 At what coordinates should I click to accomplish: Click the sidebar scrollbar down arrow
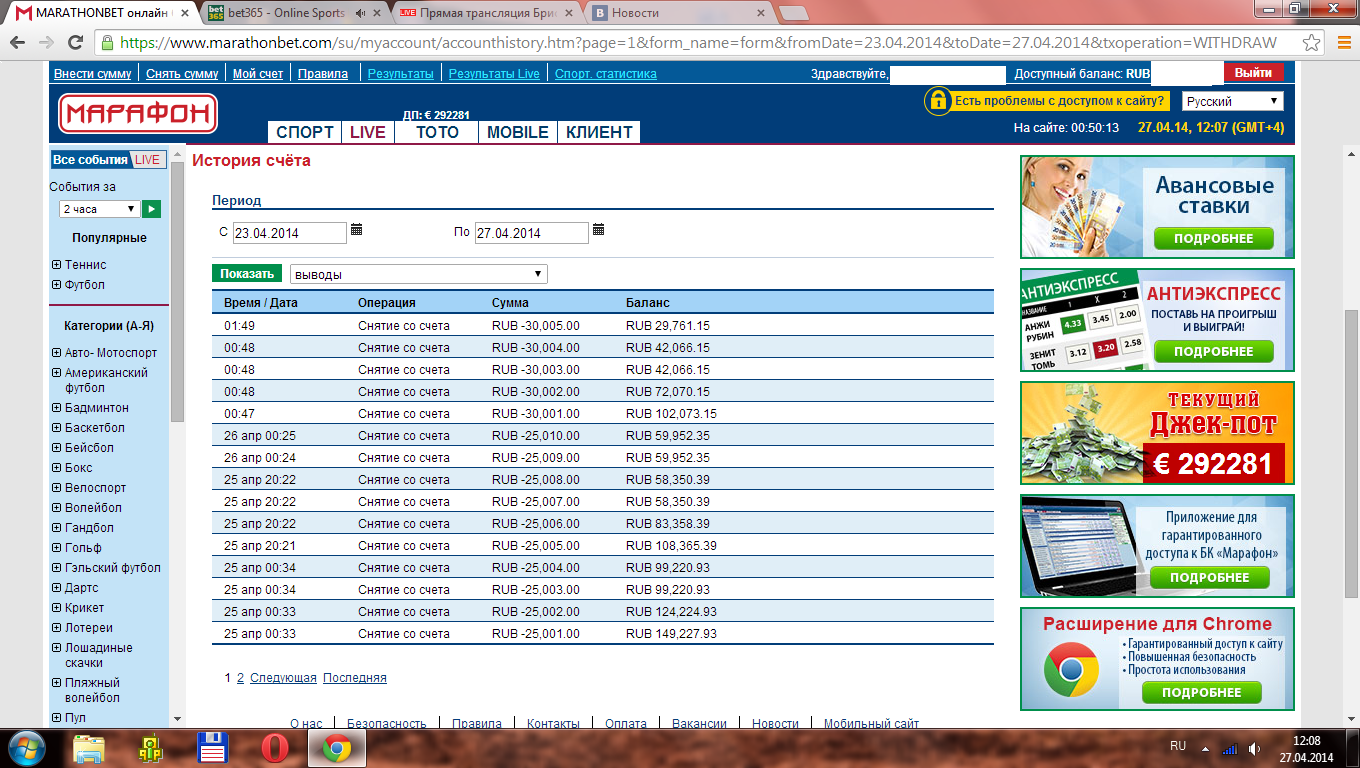coord(177,719)
